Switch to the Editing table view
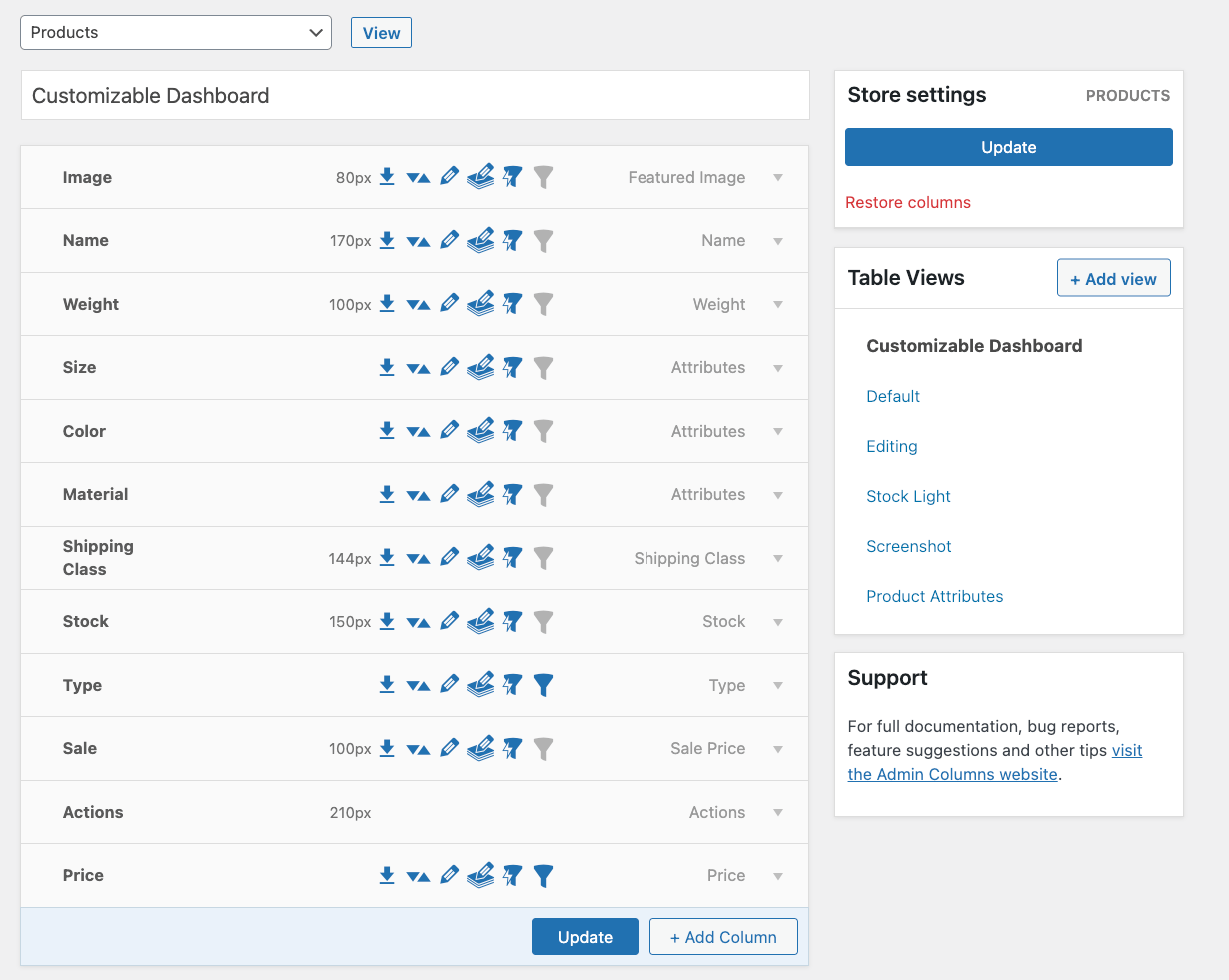This screenshot has height=980, width=1229. (891, 446)
